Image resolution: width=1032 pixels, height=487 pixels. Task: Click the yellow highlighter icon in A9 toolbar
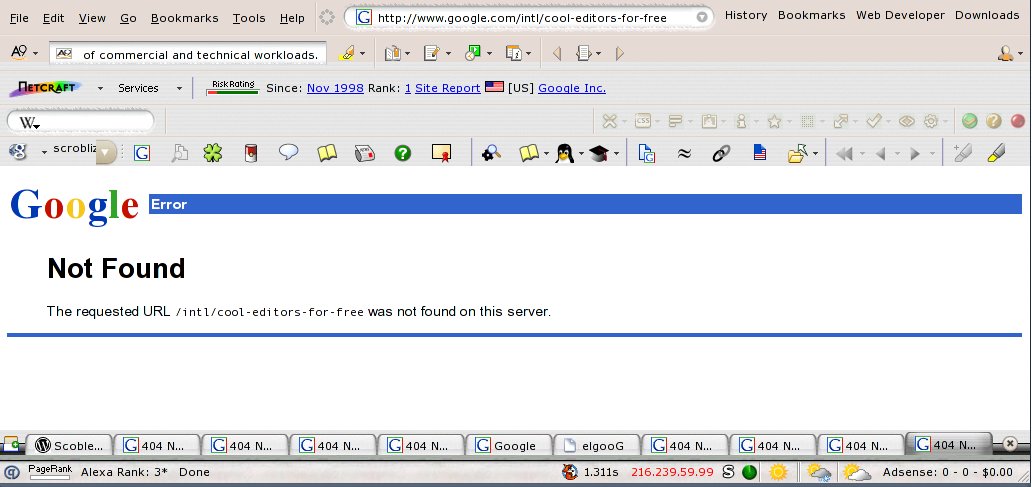pyautogui.click(x=346, y=53)
